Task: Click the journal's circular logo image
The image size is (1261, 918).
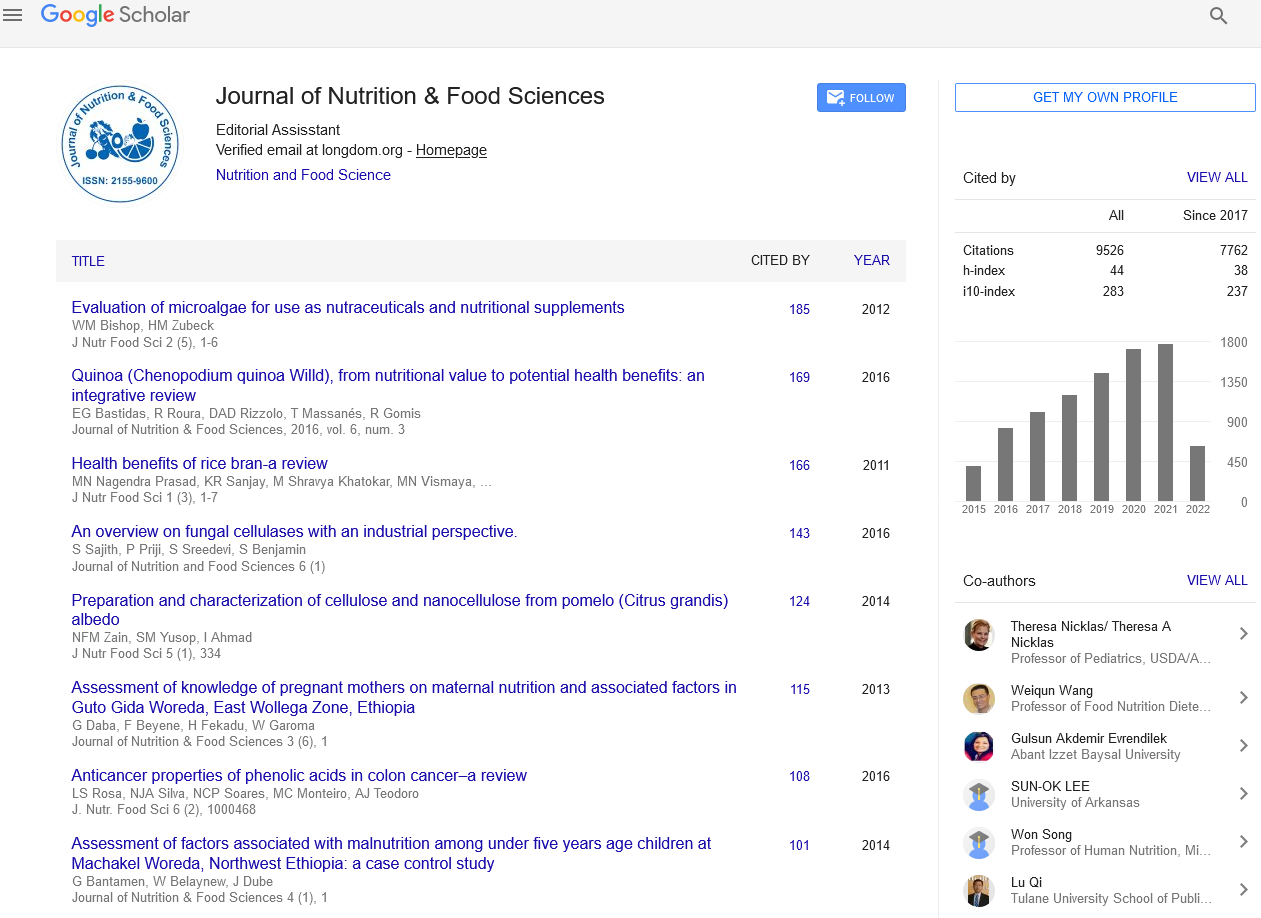Action: (120, 144)
